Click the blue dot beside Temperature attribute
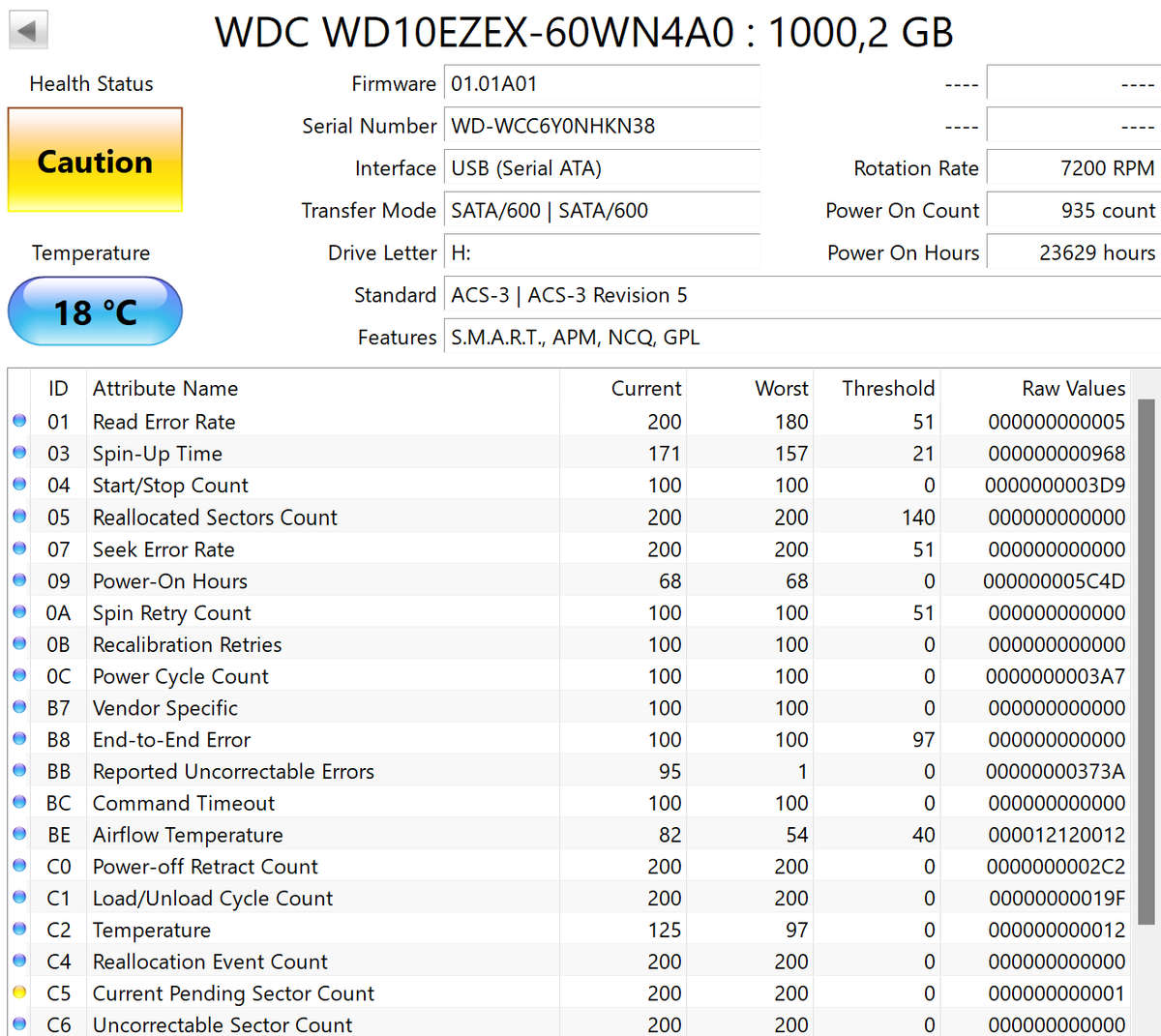Screen dimensions: 1161x1036 click(x=20, y=930)
